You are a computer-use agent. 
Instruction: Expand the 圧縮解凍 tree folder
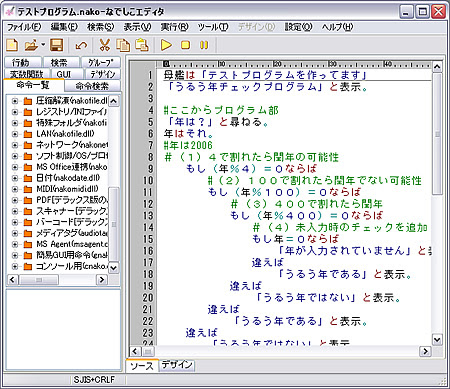pyautogui.click(x=15, y=101)
